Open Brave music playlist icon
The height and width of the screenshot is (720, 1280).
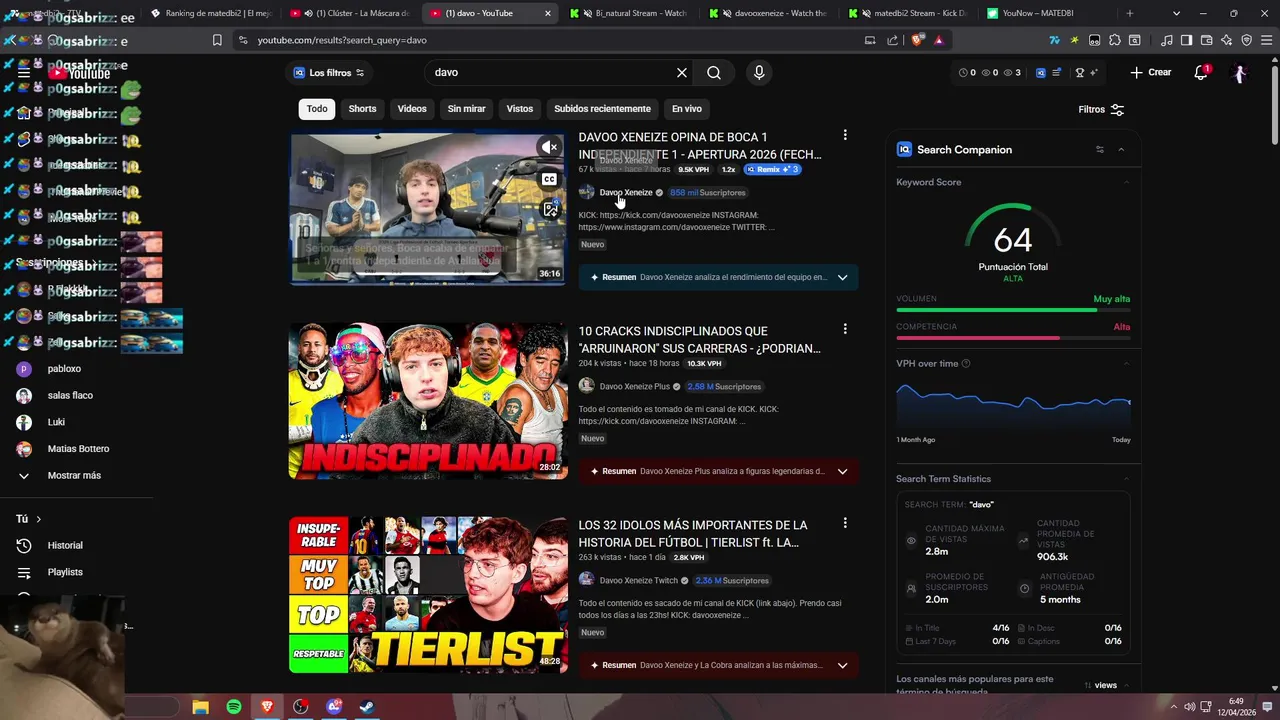1167,41
